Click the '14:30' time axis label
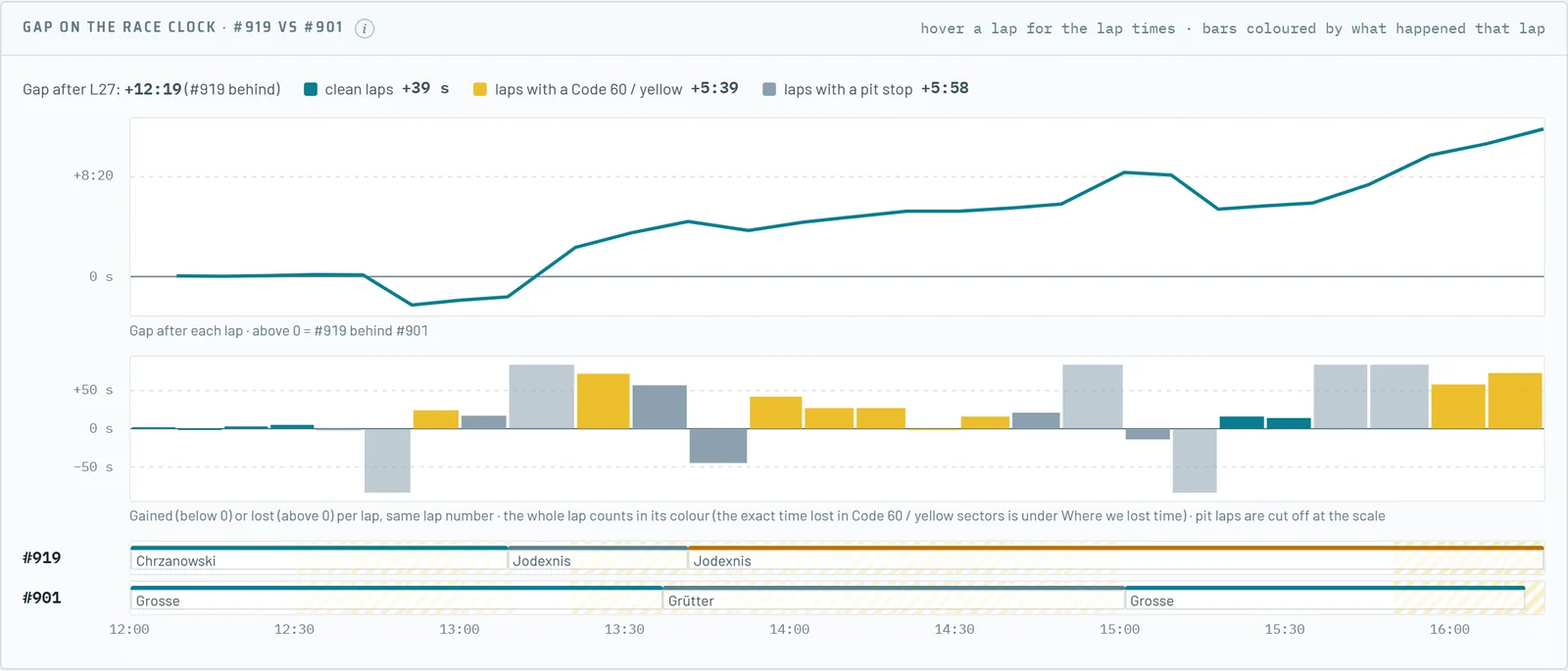1568x671 pixels. pyautogui.click(x=955, y=630)
